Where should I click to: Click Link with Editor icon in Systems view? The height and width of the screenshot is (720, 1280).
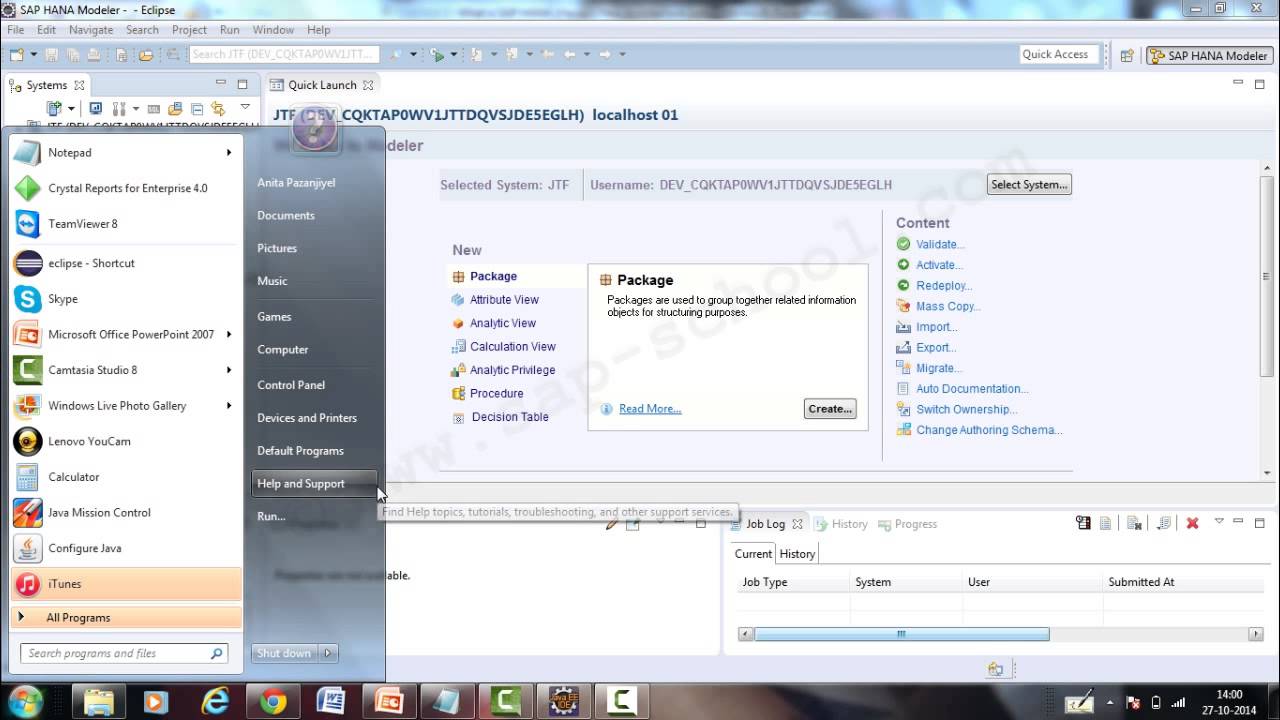218,108
